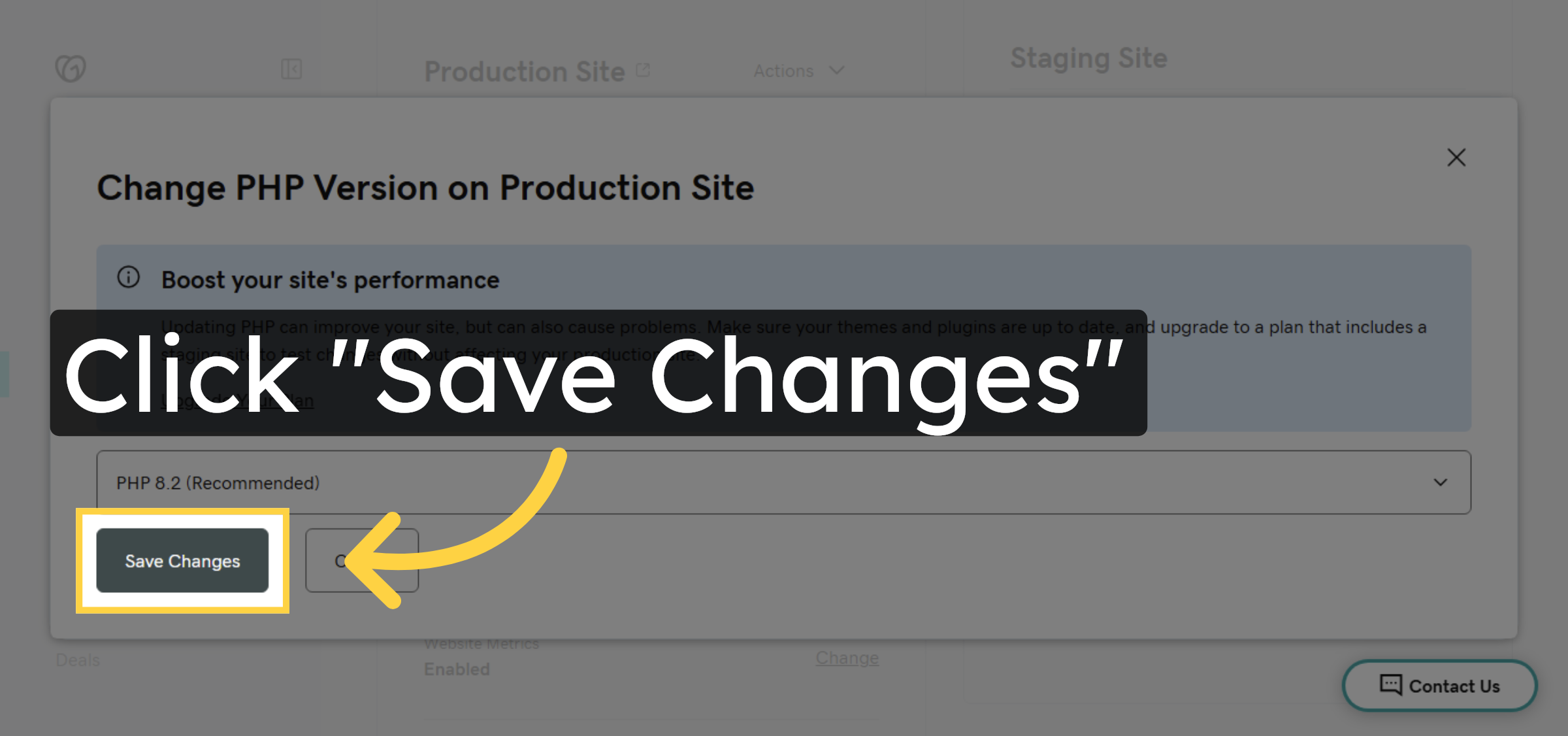Click Change next to Website Metrics
Image resolution: width=1568 pixels, height=736 pixels.
coord(847,658)
